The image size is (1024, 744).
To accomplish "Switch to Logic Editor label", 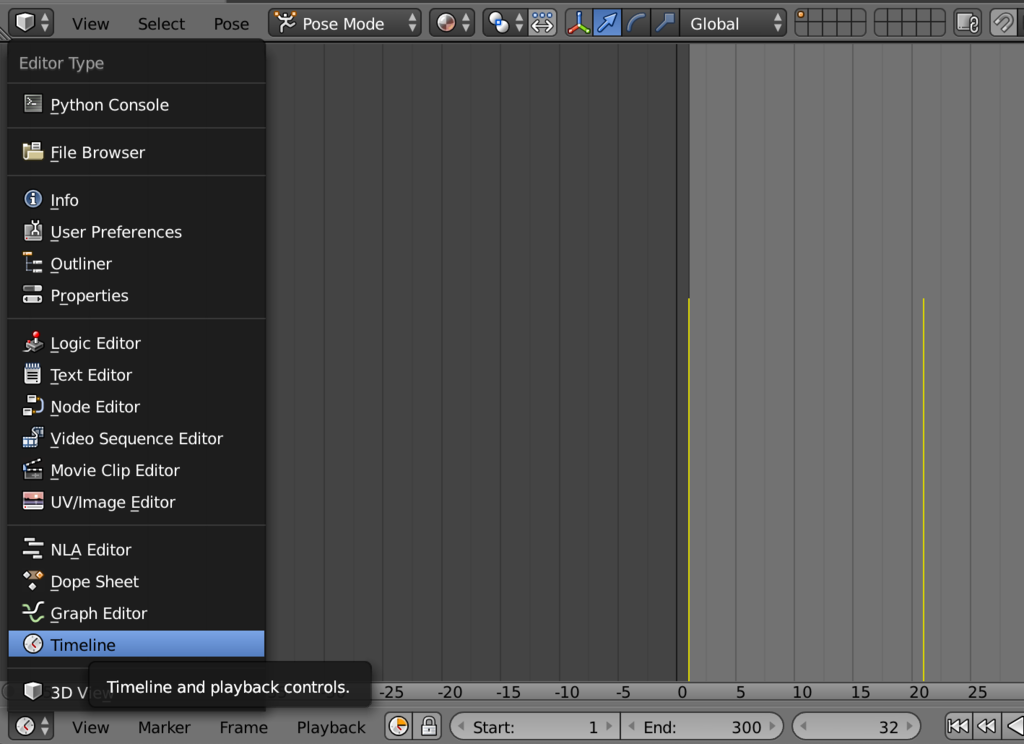I will coord(95,344).
